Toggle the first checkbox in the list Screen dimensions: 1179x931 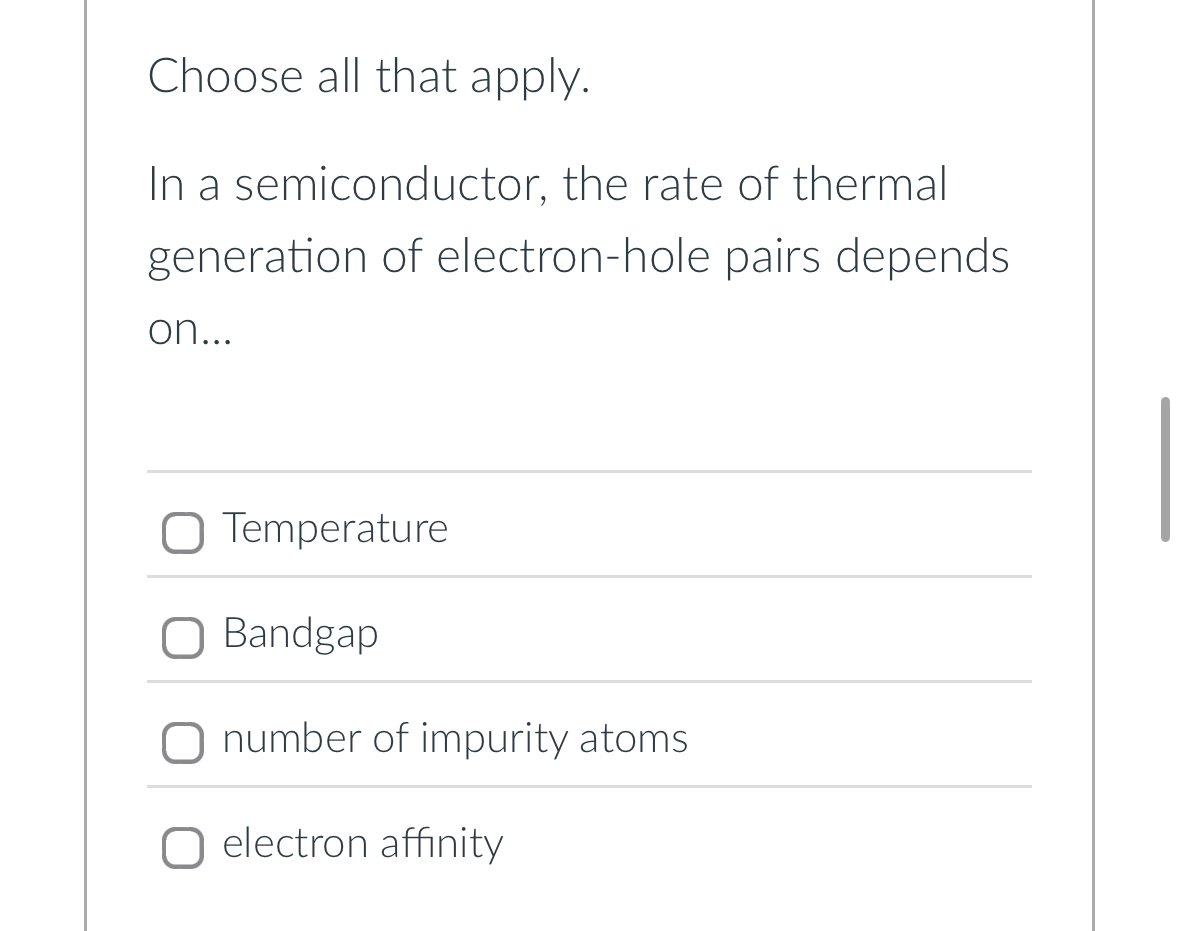183,532
